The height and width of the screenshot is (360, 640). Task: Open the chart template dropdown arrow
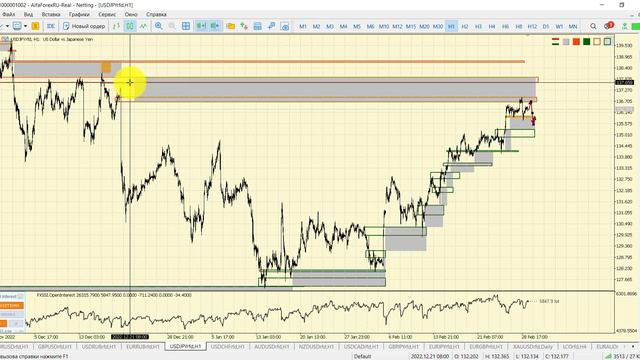[x=25, y=26]
